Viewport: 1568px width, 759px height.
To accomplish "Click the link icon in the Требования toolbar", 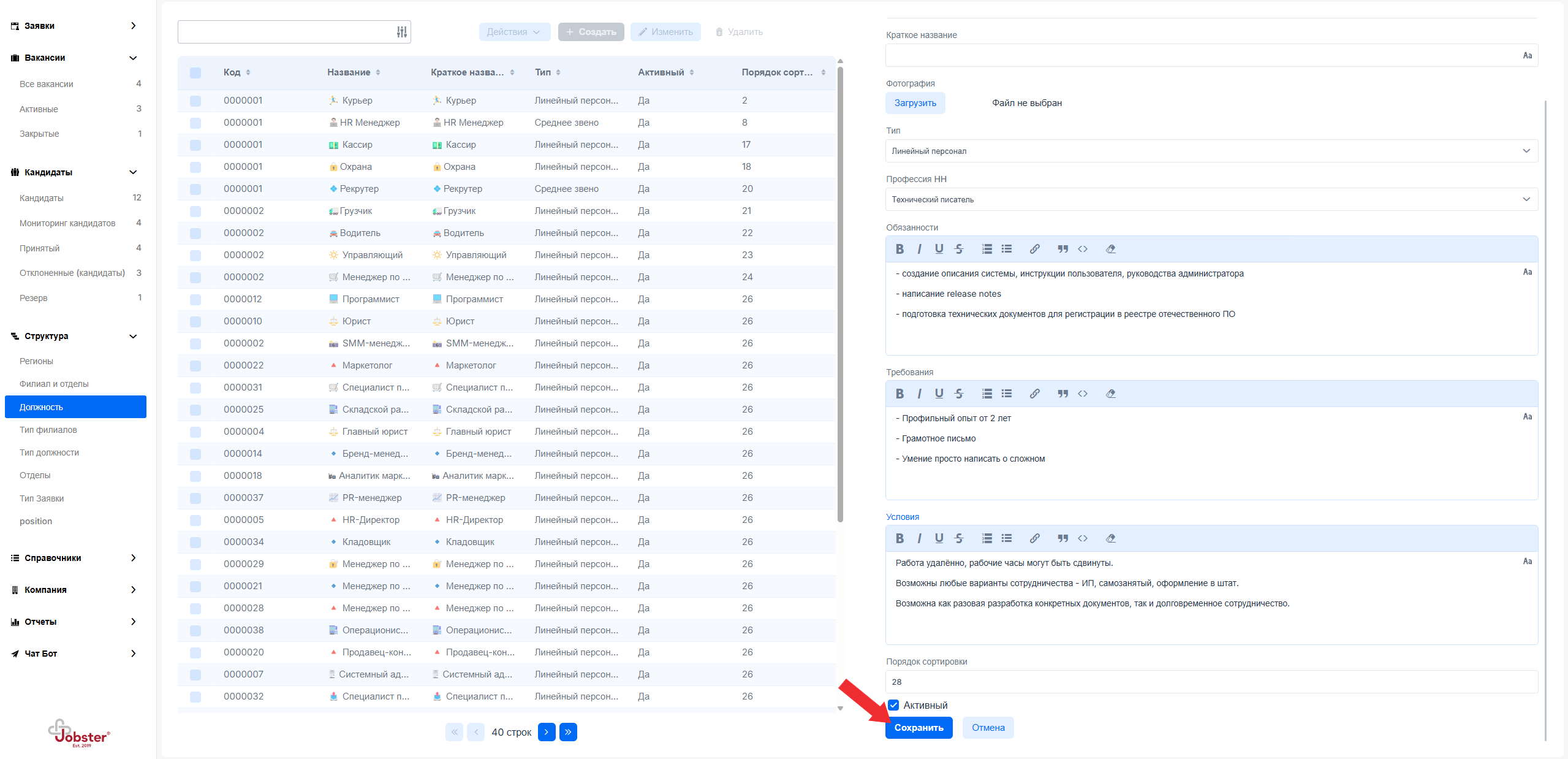I will pyautogui.click(x=1034, y=394).
